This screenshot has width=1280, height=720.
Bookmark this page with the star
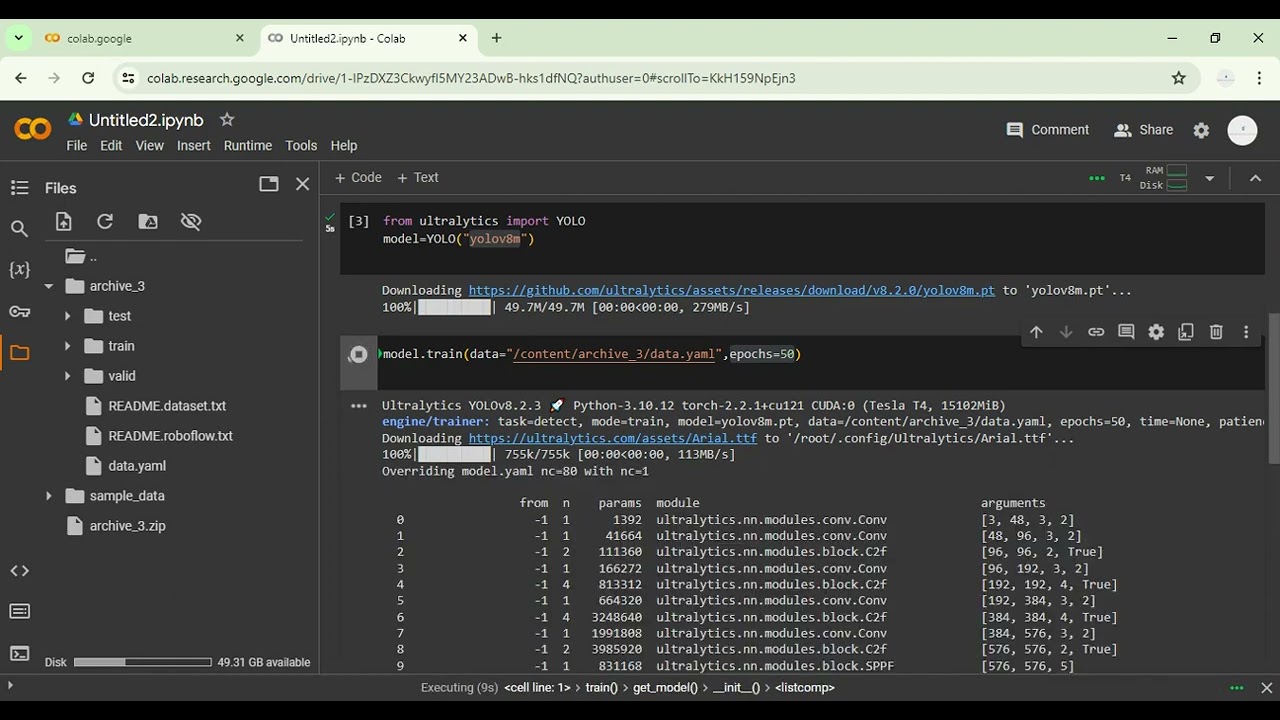point(1179,78)
